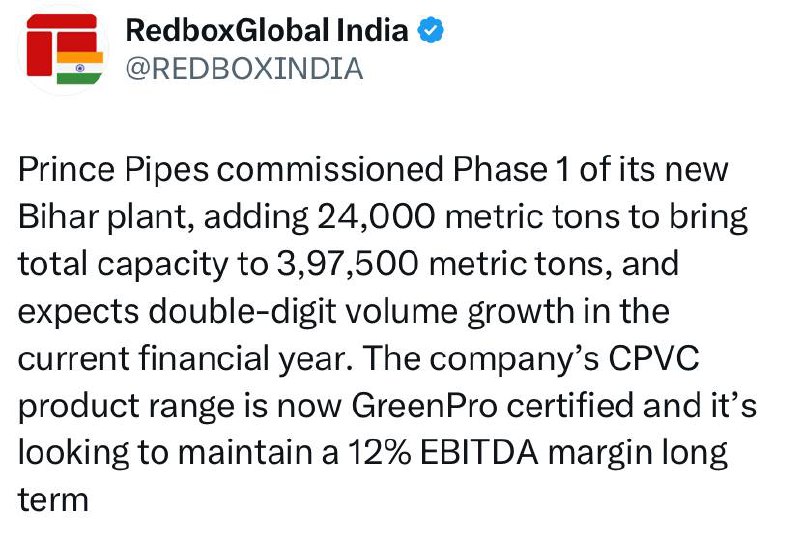
Task: Open the RedboxGlobal India display name
Action: (x=266, y=30)
